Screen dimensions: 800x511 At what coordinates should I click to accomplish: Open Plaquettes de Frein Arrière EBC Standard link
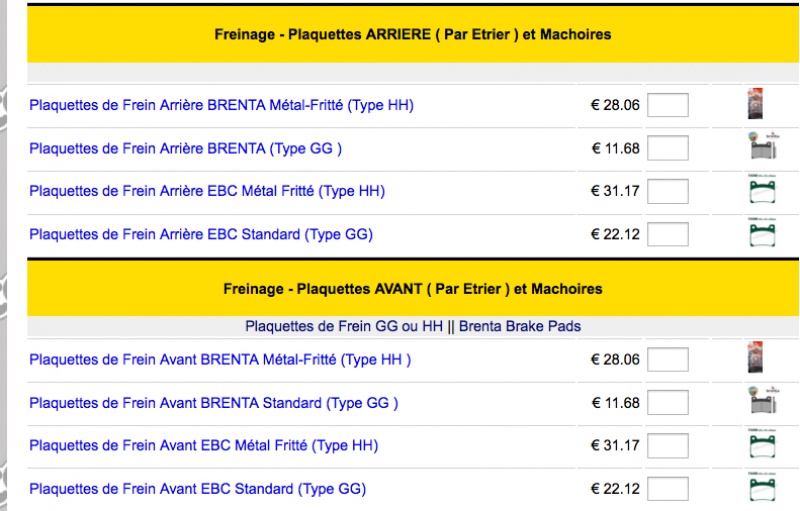(201, 234)
